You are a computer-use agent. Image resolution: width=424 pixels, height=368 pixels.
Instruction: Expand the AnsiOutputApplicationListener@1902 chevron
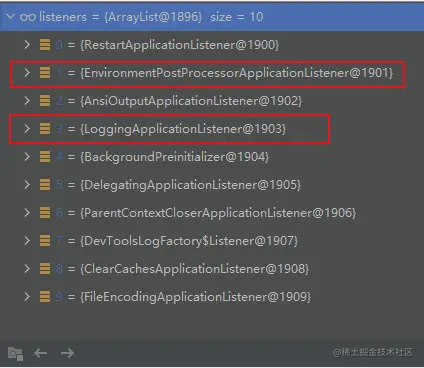pos(27,101)
